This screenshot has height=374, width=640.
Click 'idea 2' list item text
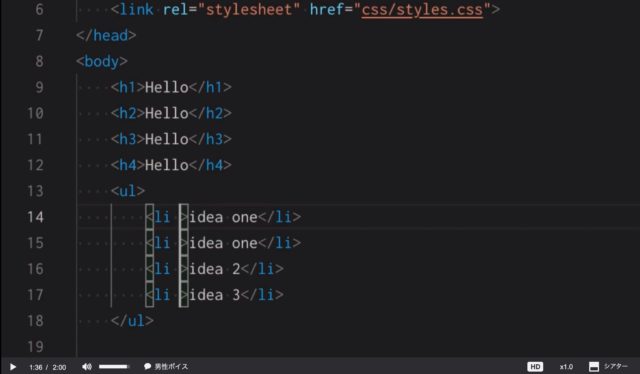(x=215, y=269)
